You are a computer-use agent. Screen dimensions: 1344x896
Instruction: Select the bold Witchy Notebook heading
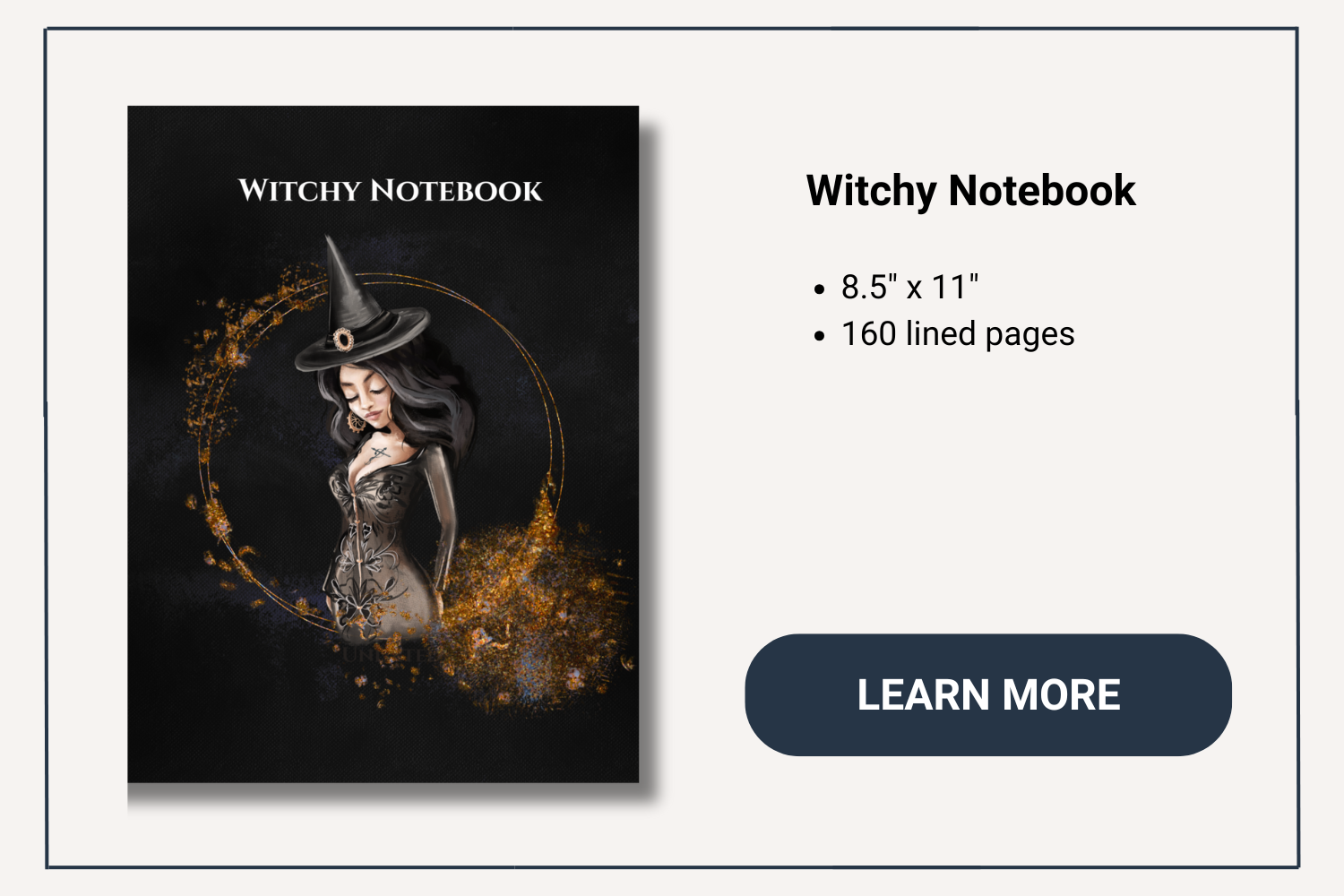(970, 191)
